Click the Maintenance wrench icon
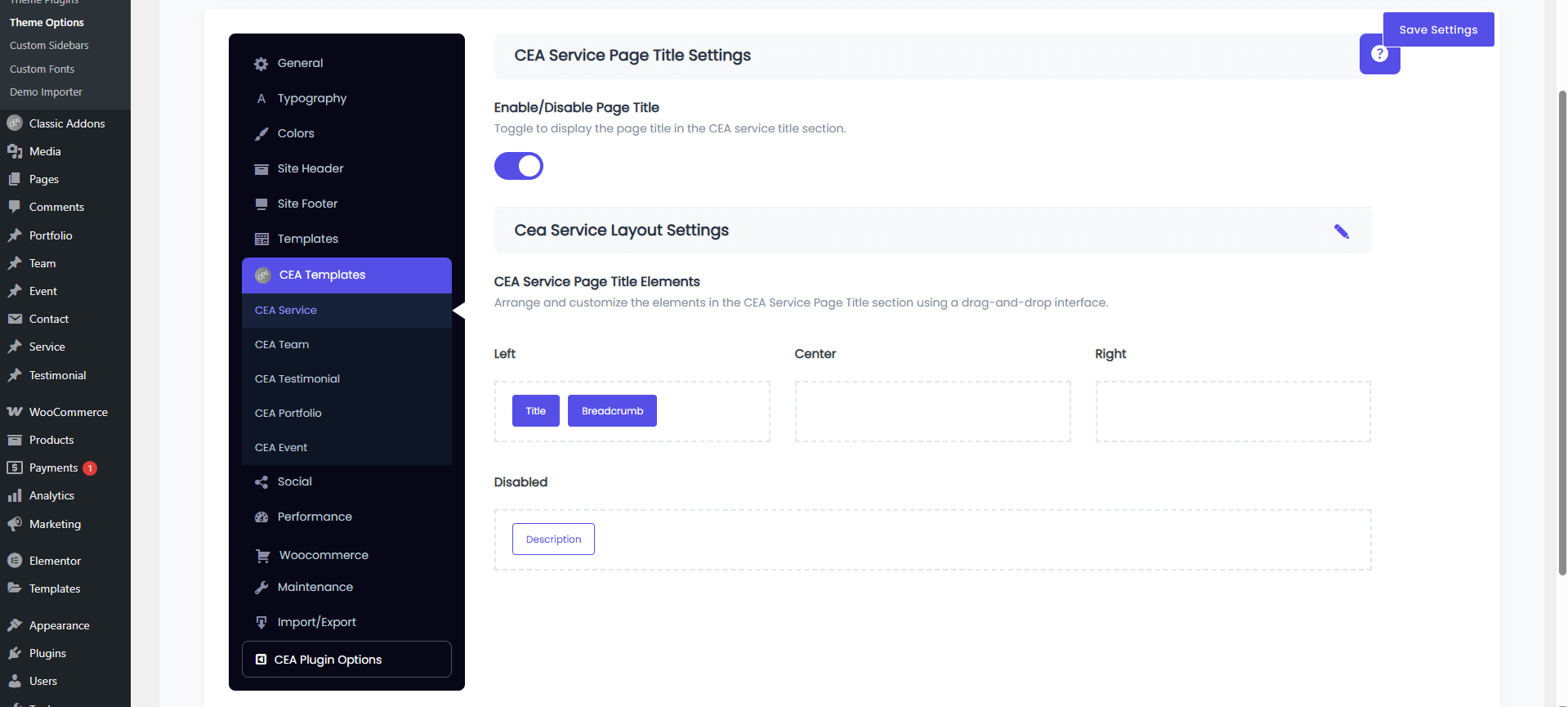Screen dimensions: 1568x707 261,588
